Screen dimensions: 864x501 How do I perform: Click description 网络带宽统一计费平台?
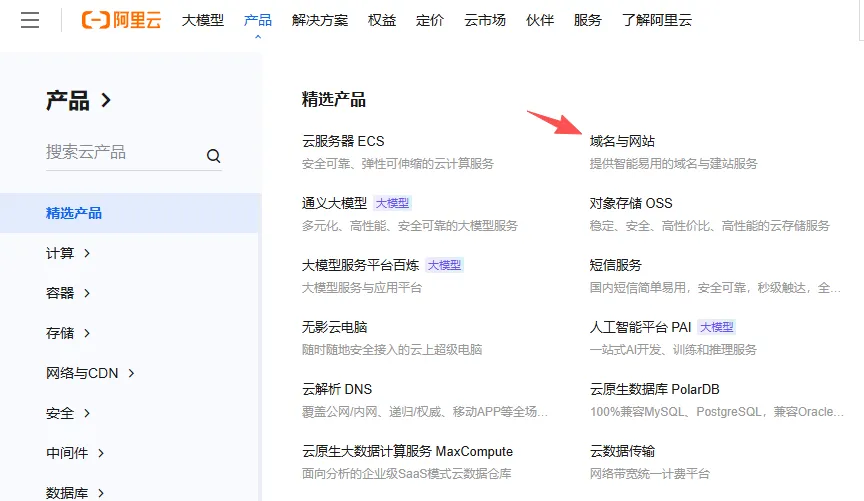pos(650,473)
